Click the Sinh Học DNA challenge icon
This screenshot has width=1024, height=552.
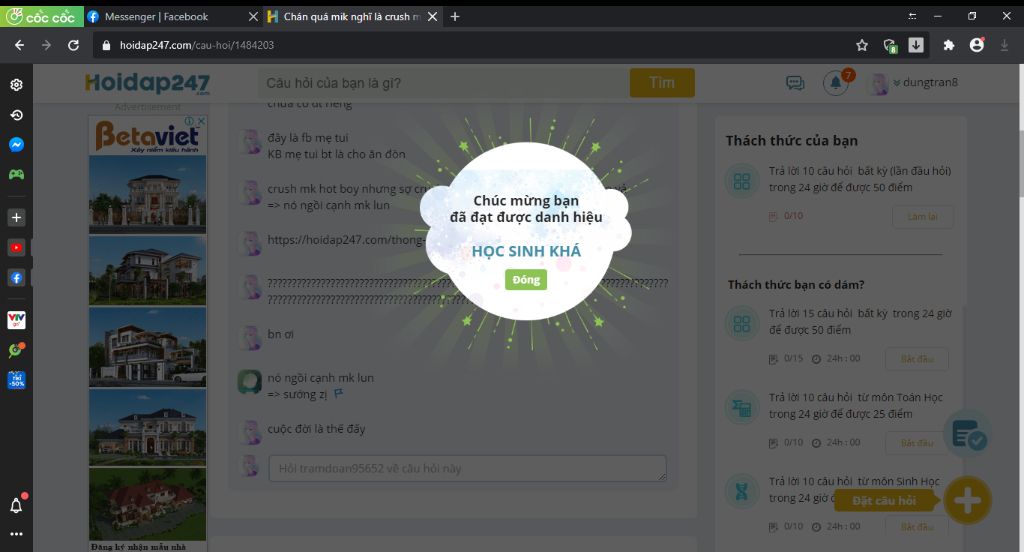click(742, 491)
